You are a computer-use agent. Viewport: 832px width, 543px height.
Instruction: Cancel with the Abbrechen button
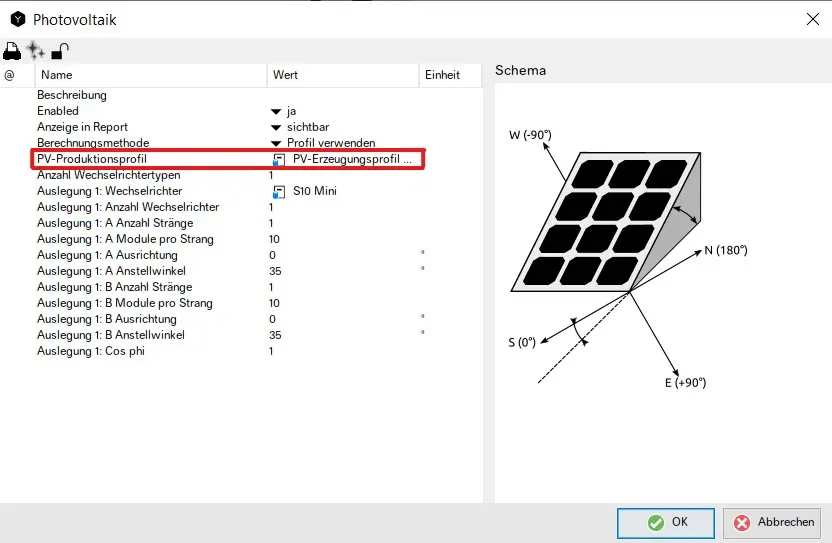click(772, 523)
